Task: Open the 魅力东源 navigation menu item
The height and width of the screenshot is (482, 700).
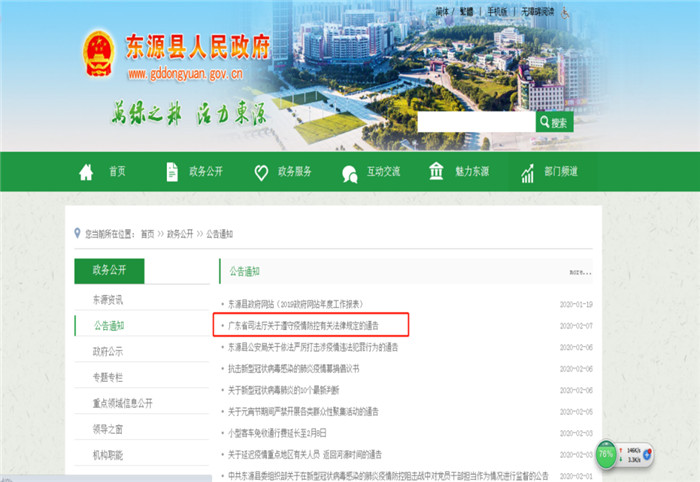Action: point(472,171)
